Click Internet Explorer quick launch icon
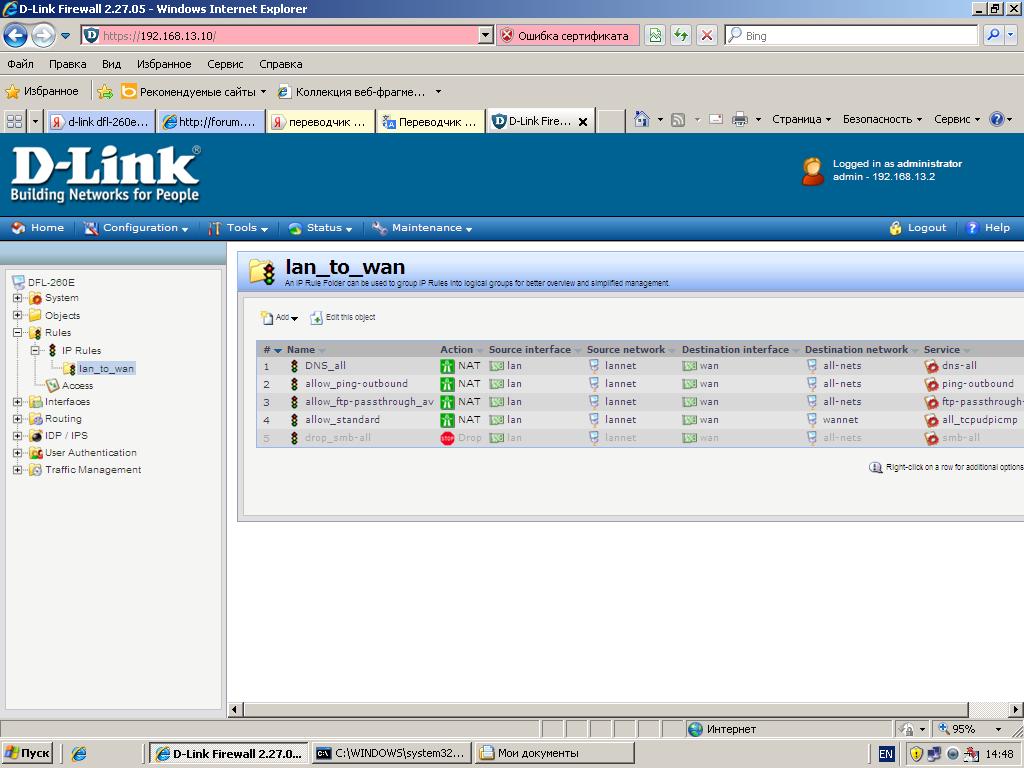The width and height of the screenshot is (1024, 768). 79,754
